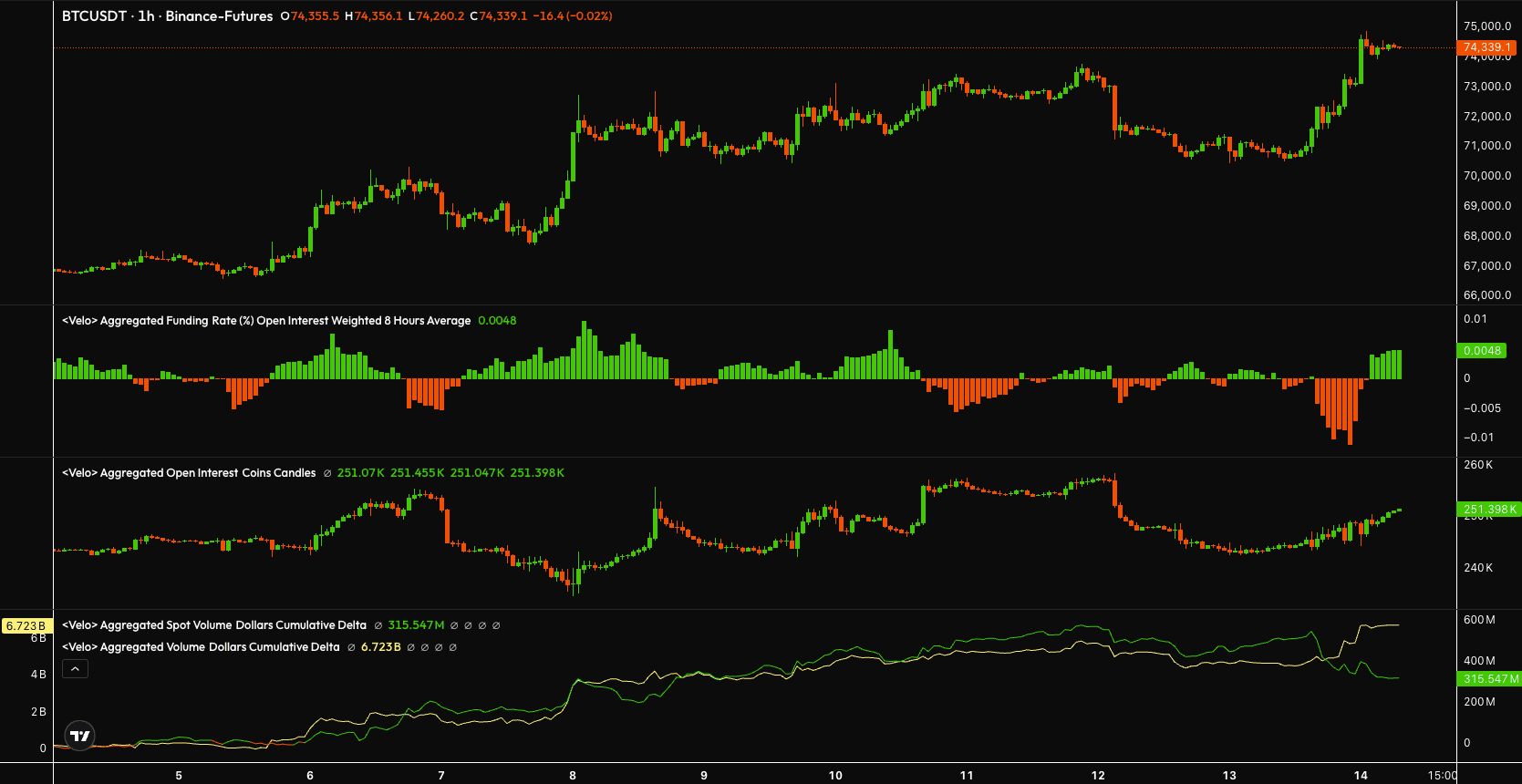Click the TradingView logo icon

[80, 736]
